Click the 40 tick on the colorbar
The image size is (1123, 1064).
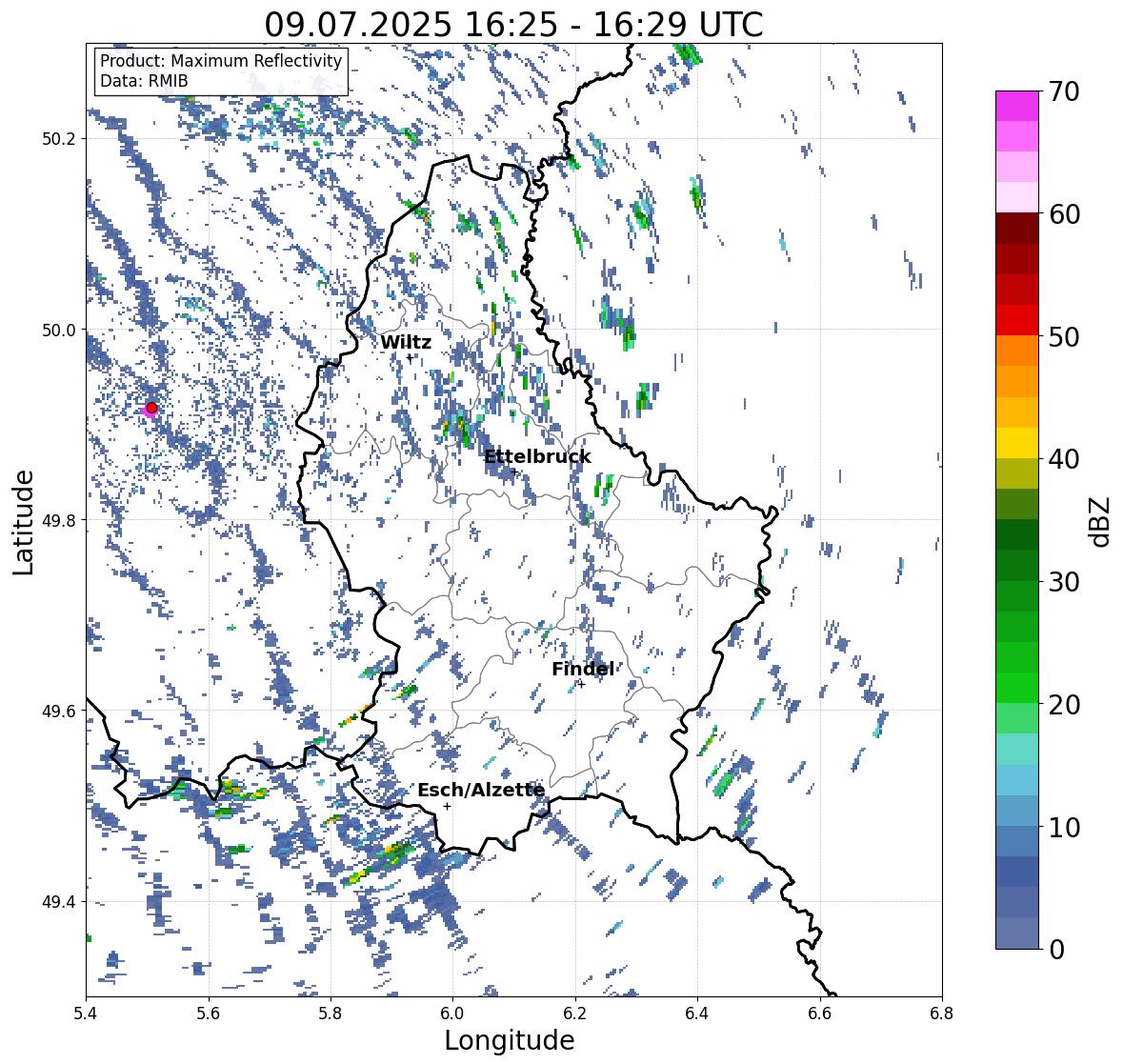tap(1064, 459)
